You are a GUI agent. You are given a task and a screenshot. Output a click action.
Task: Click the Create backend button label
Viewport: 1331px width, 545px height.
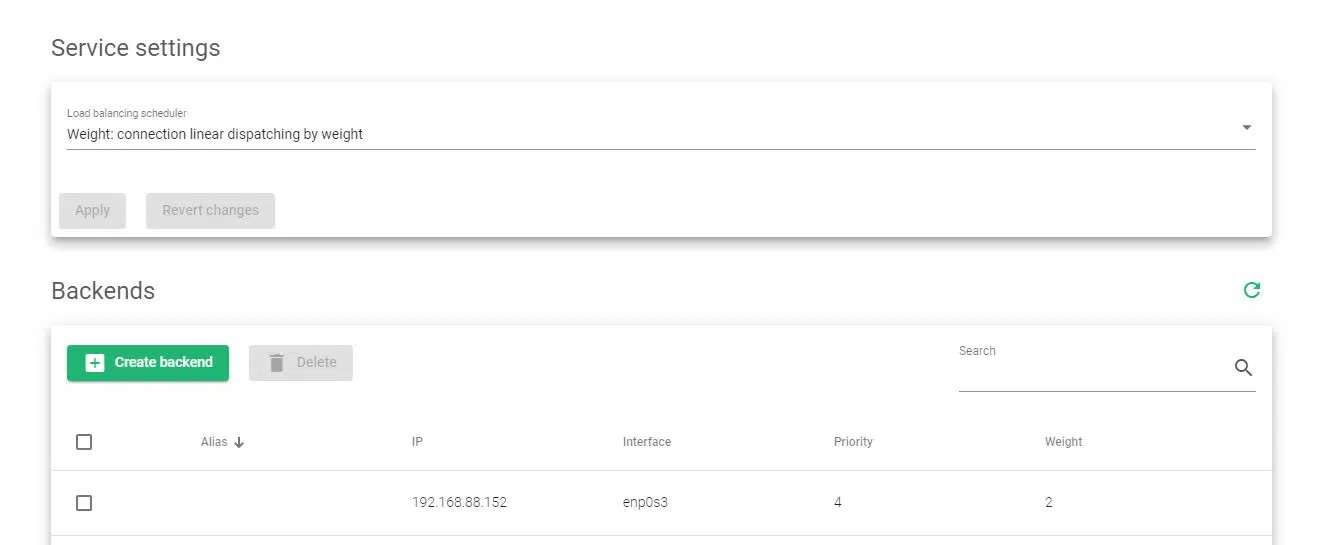coord(164,362)
